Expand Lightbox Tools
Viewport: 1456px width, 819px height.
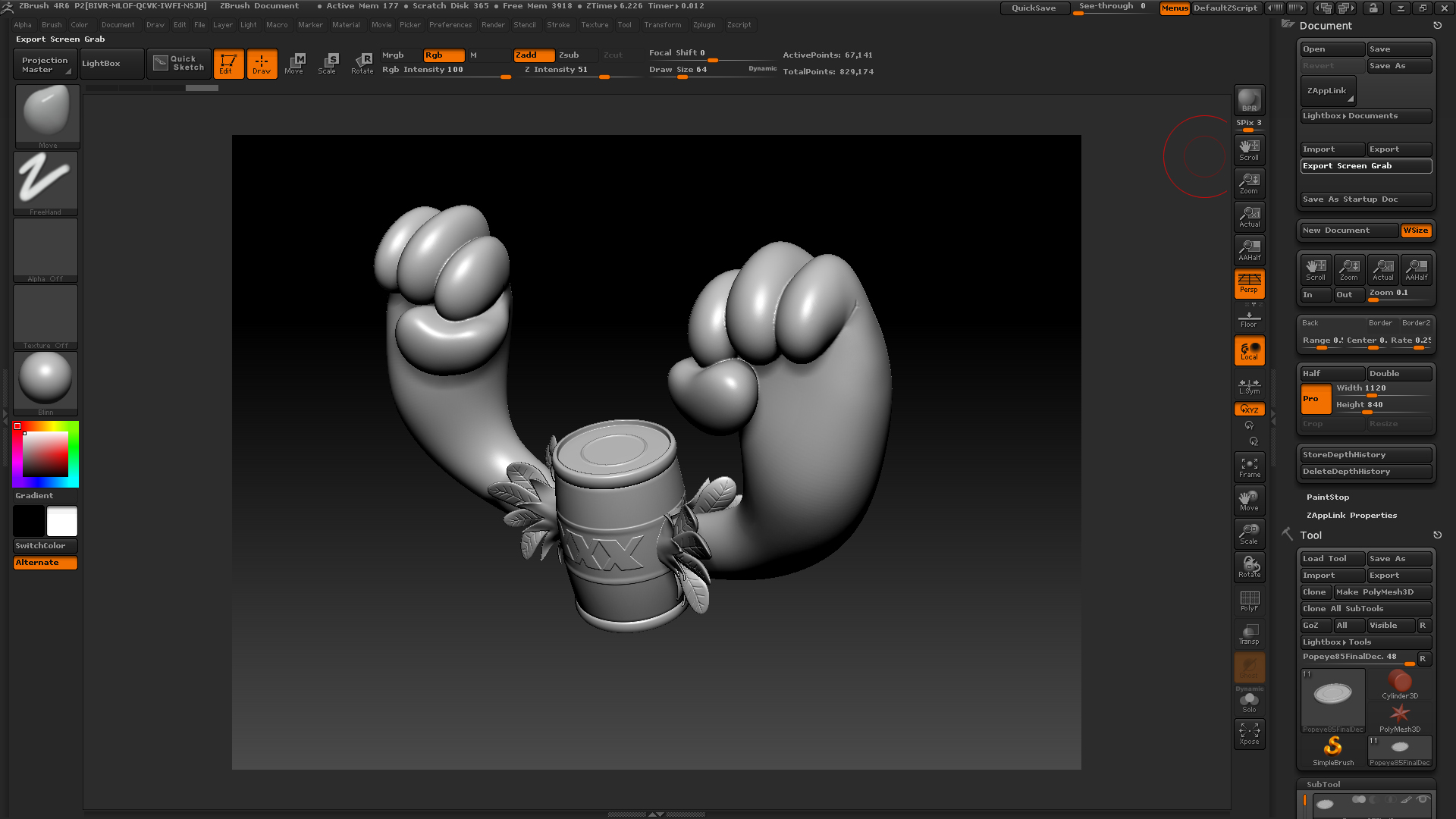[x=1366, y=642]
